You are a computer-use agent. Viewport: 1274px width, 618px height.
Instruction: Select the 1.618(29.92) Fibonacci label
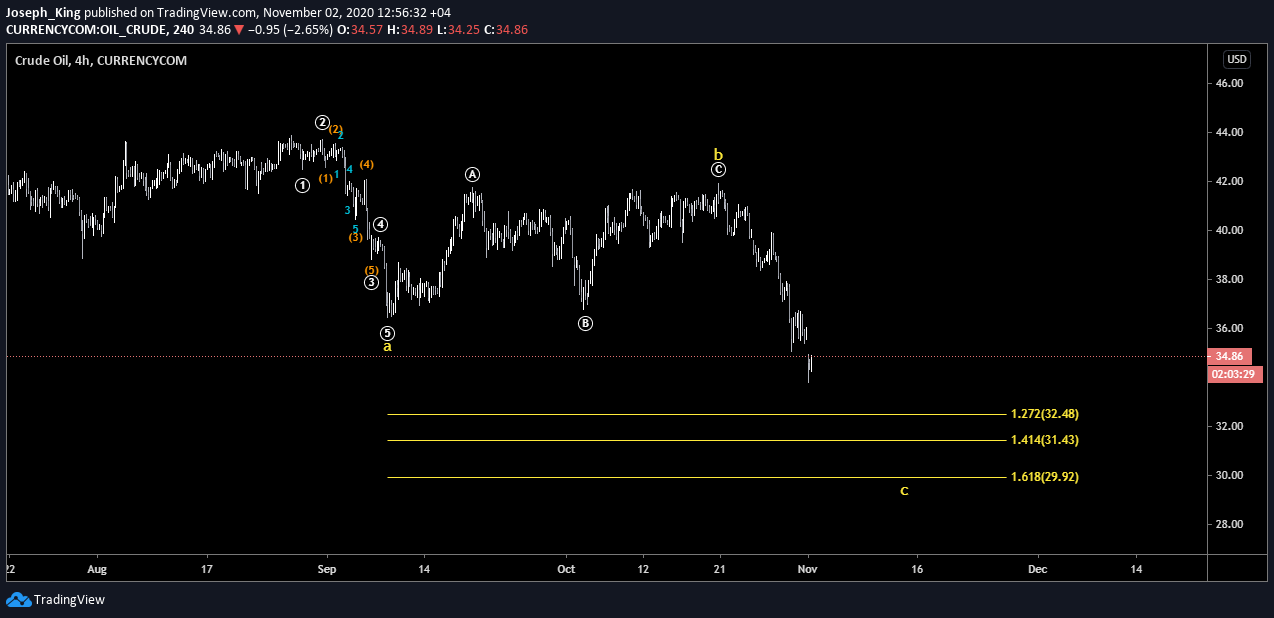pos(1044,477)
